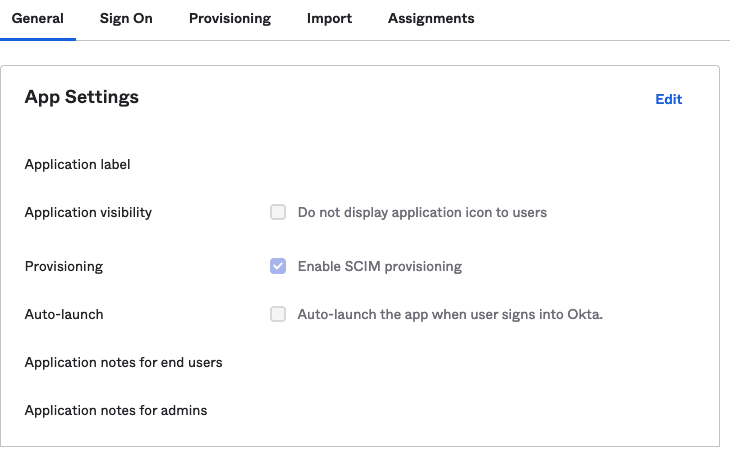Open the Sign On tab
730x454 pixels.
[126, 19]
